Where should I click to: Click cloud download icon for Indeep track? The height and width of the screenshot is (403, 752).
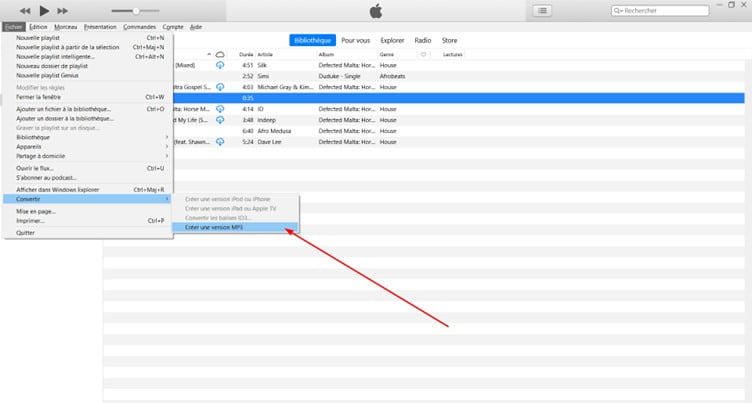tap(220, 120)
